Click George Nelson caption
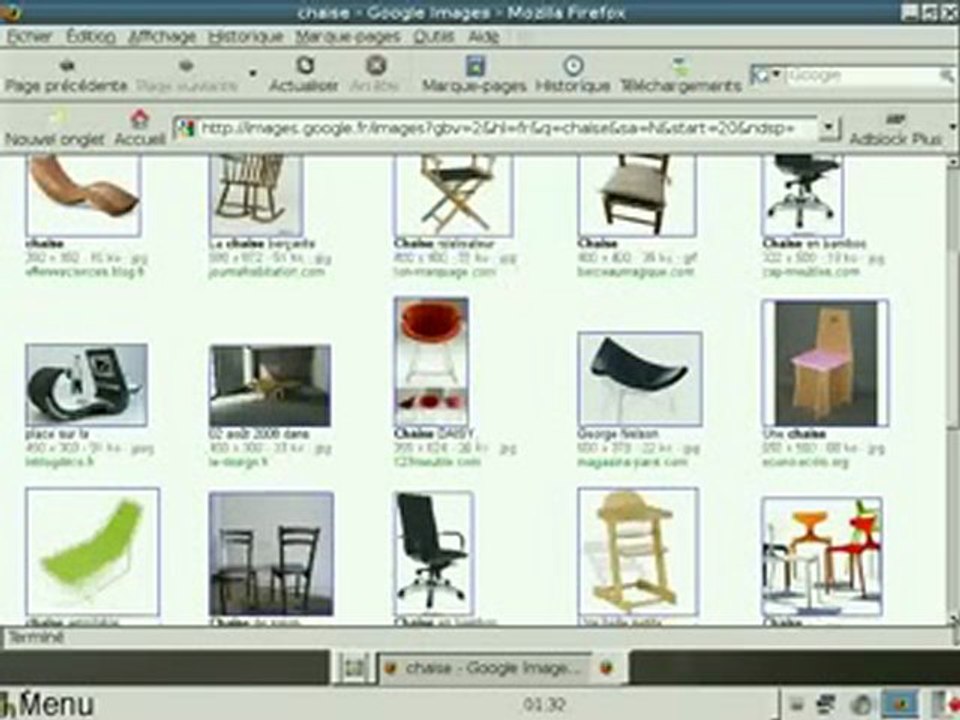The height and width of the screenshot is (720, 960). point(617,433)
